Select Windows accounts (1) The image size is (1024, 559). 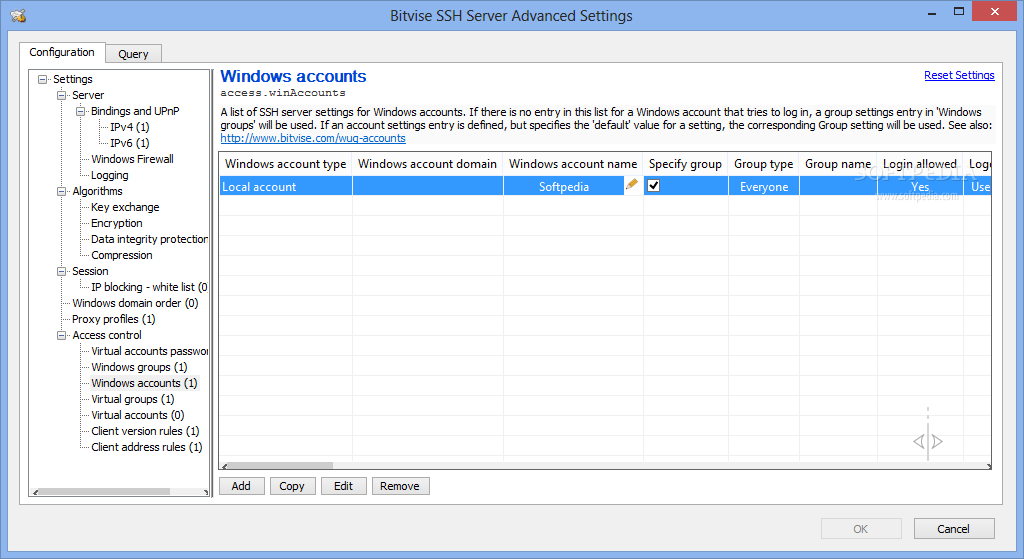144,383
